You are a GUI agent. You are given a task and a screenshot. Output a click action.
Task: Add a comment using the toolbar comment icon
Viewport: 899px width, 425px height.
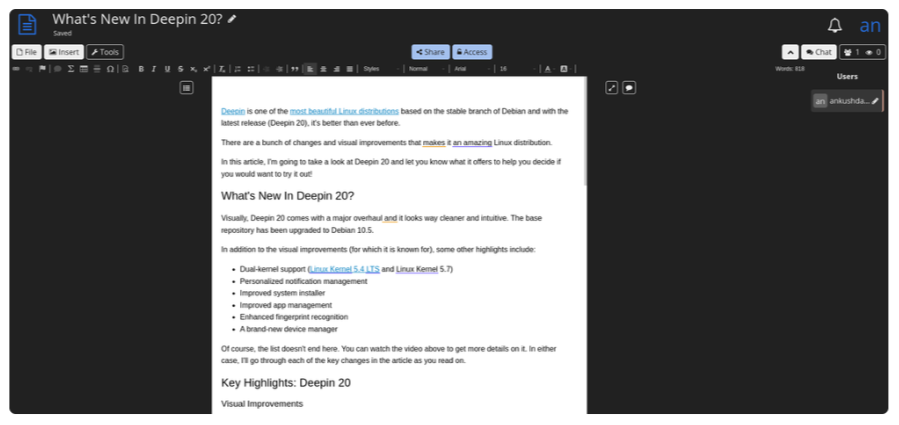(58, 69)
